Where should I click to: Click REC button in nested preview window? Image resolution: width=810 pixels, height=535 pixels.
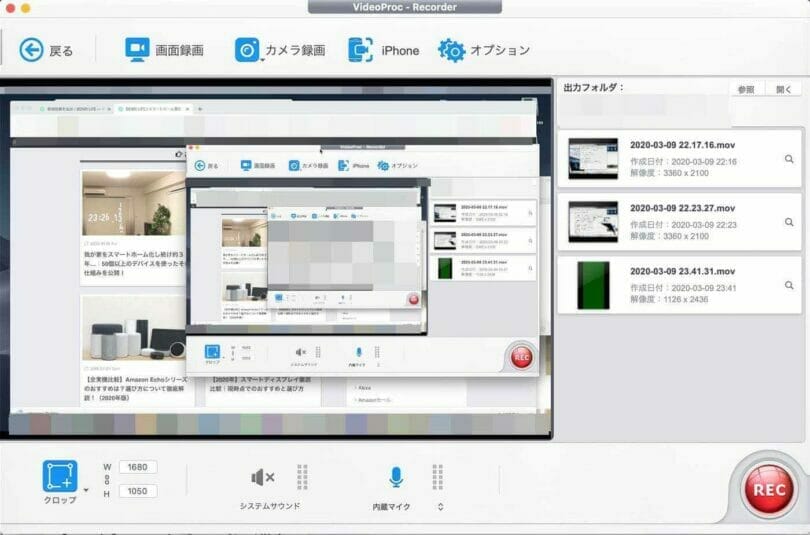521,357
